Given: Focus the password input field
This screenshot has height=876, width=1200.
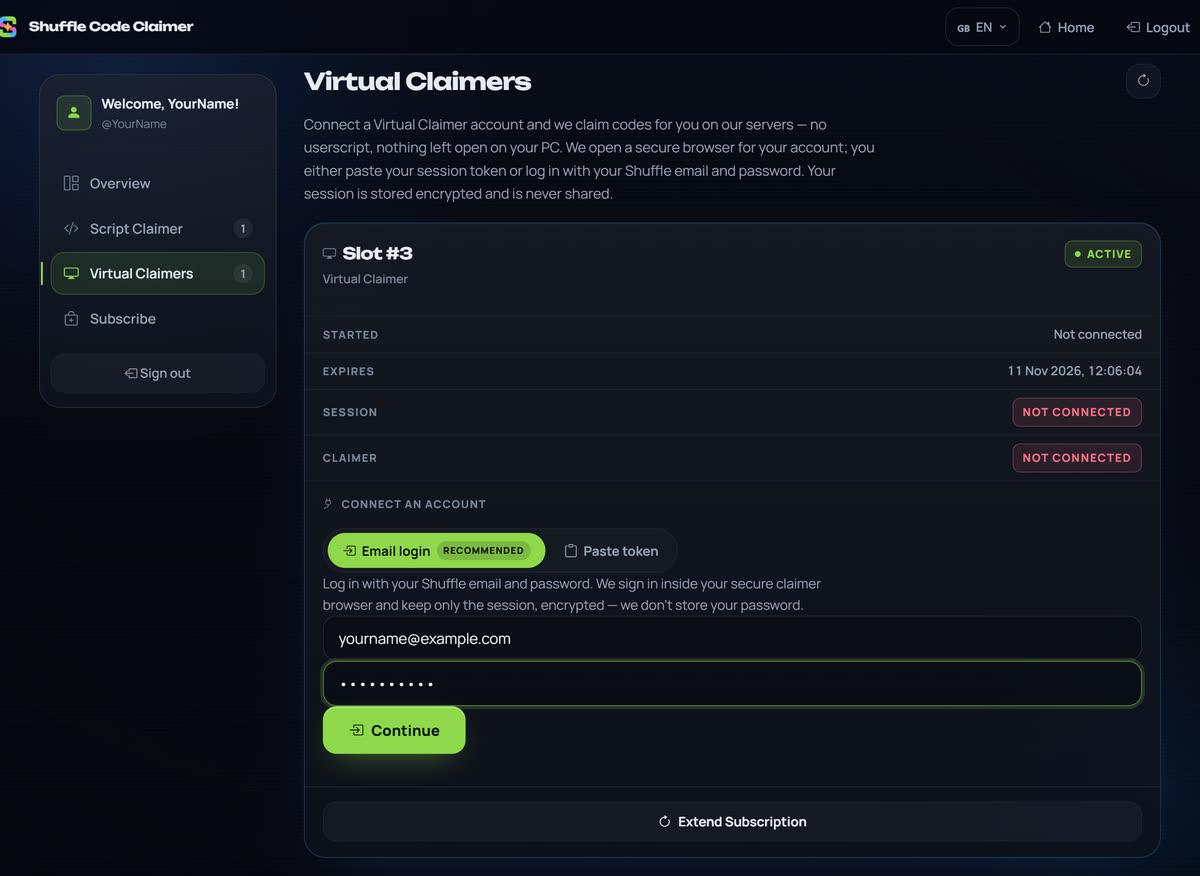Looking at the screenshot, I should (x=732, y=684).
